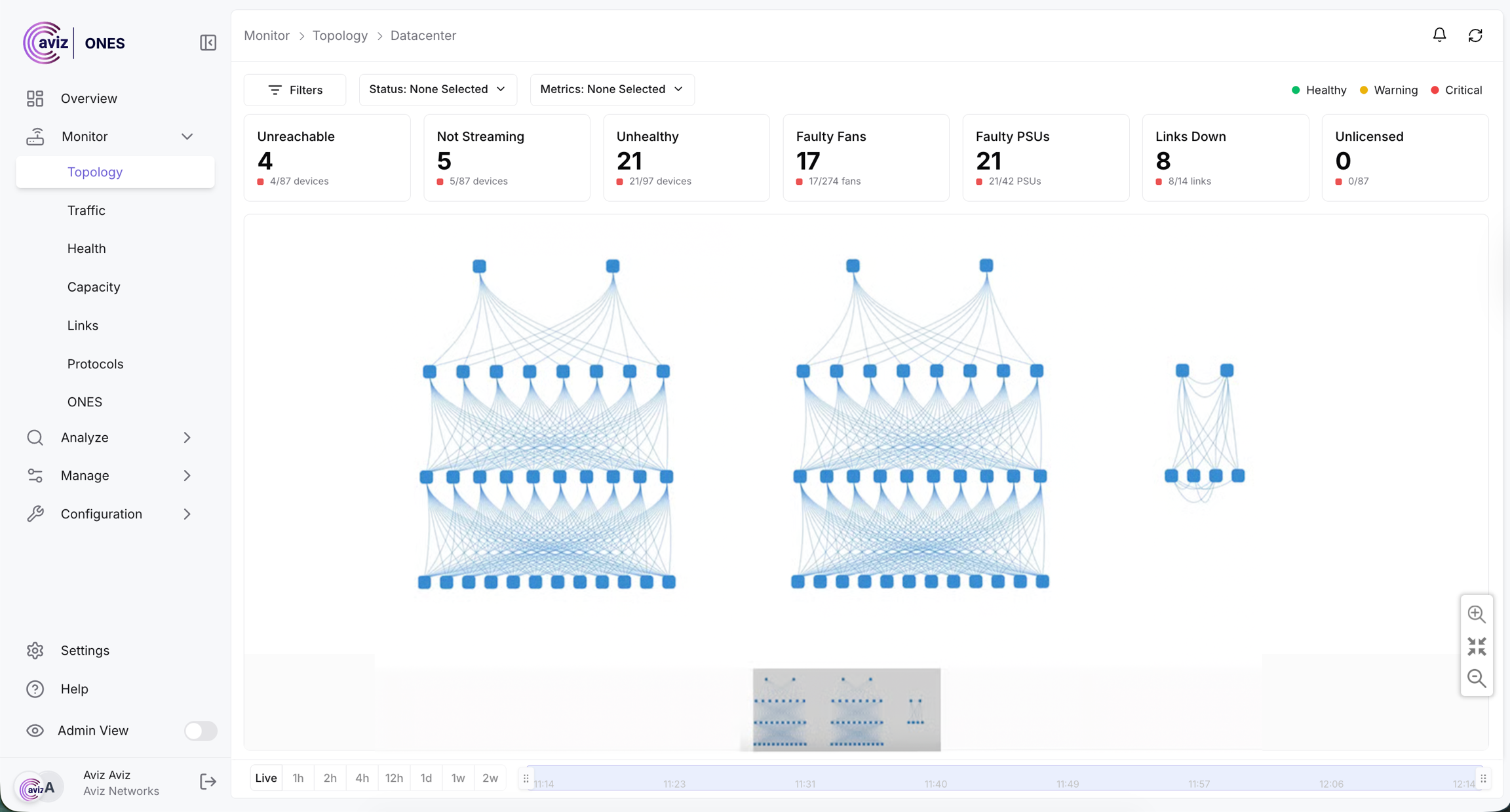Open notifications bell icon

pos(1439,35)
